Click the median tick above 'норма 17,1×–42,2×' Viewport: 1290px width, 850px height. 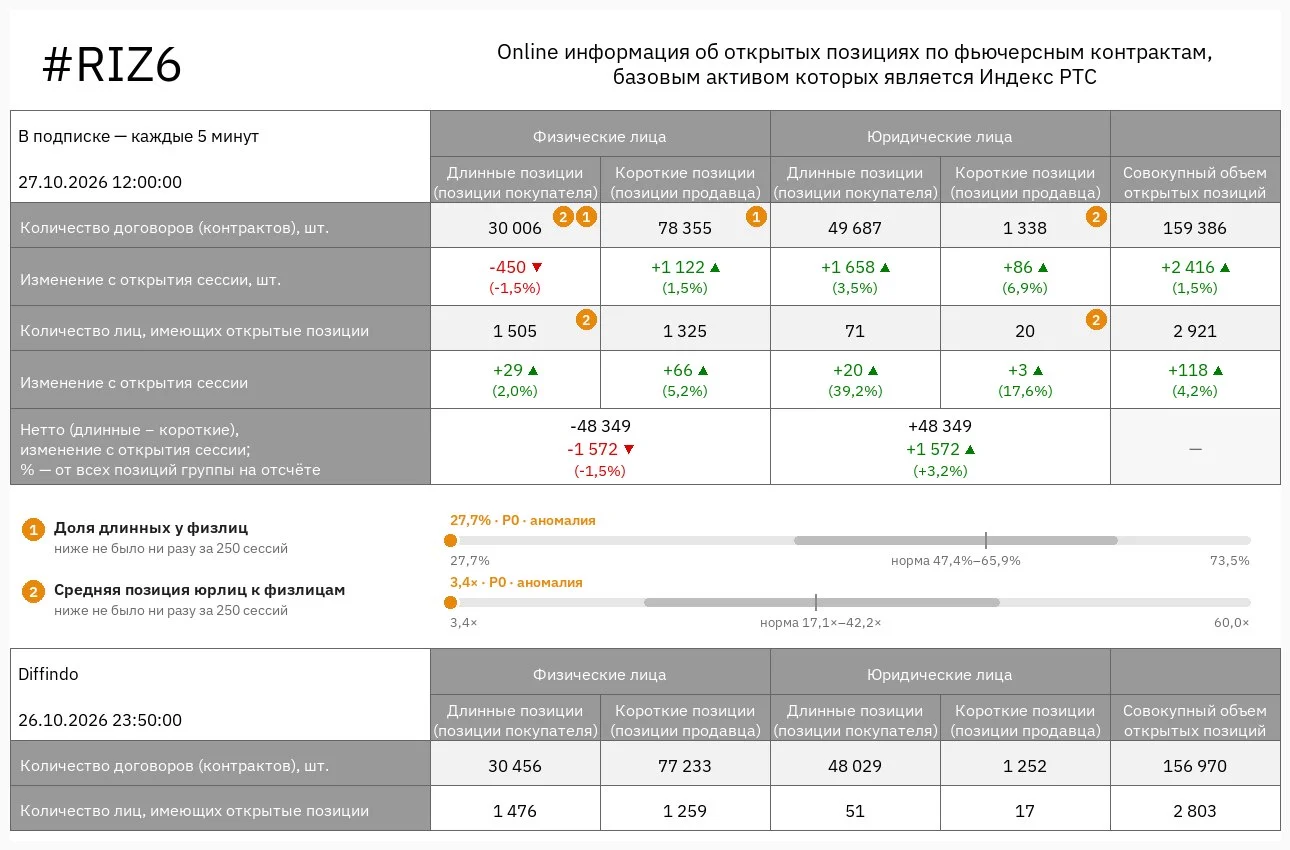(x=816, y=603)
